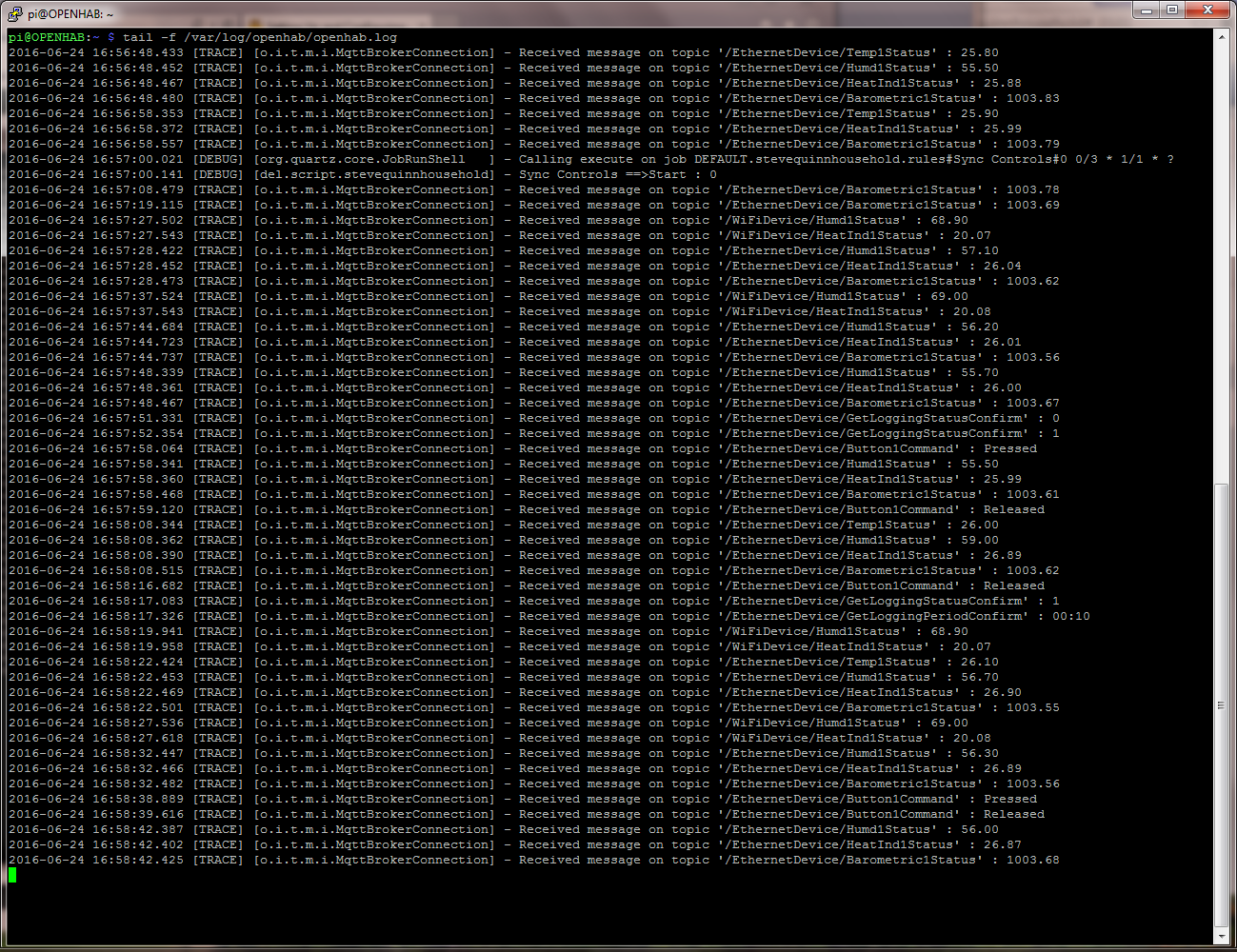1237x952 pixels.
Task: Select the humidity value 56.70
Action: pos(980,677)
